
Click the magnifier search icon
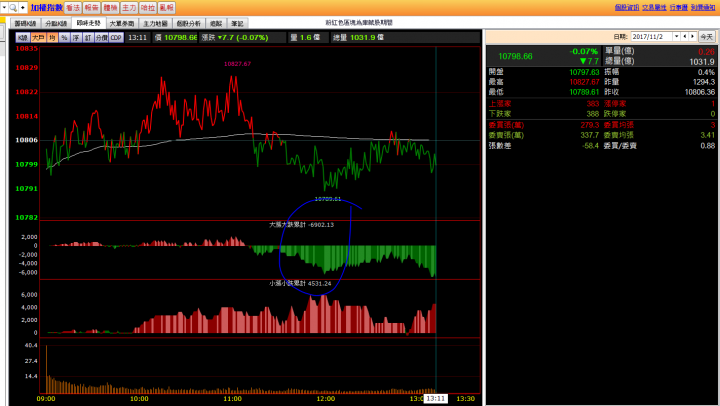13,7
